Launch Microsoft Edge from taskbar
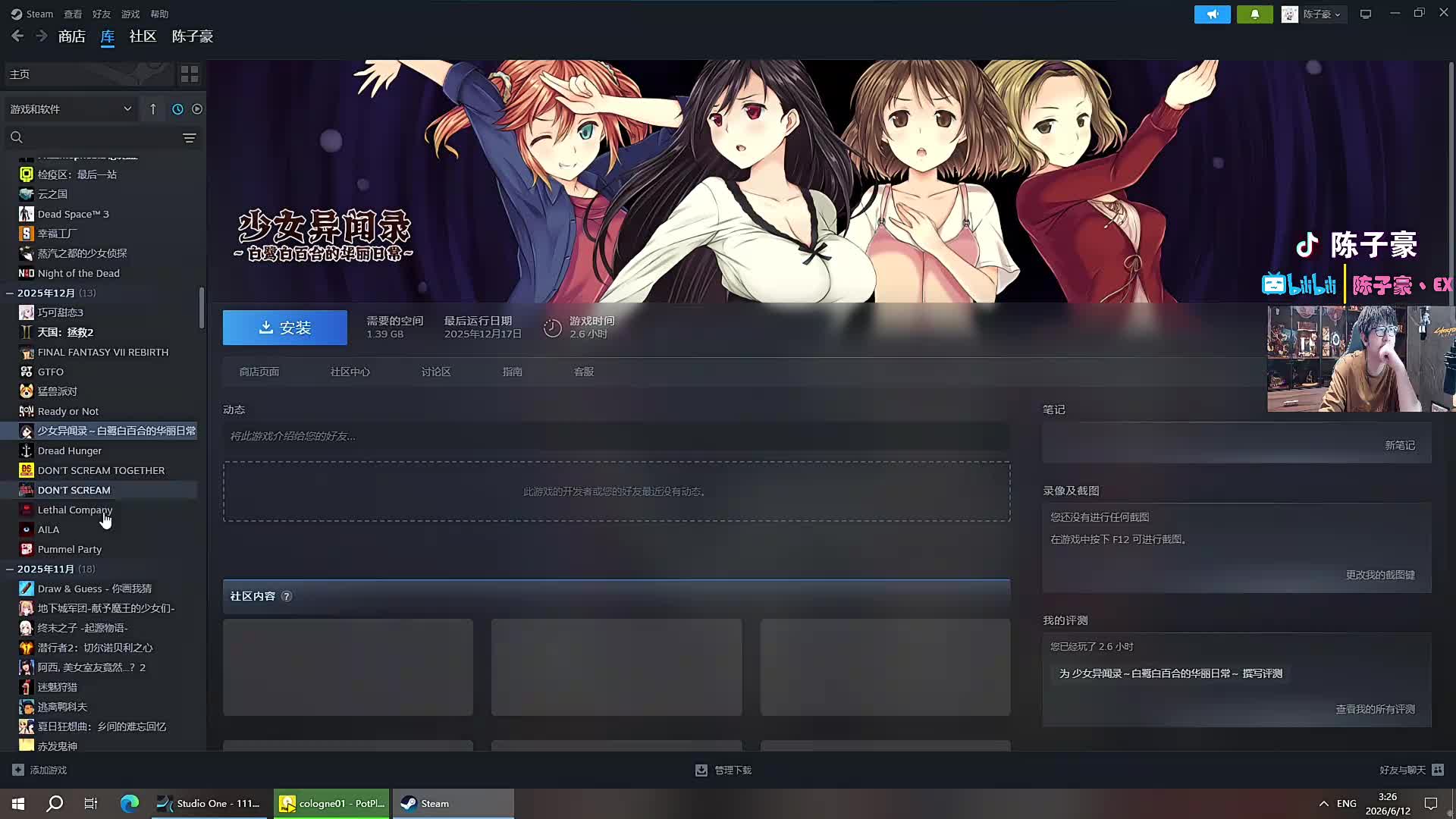This screenshot has width=1456, height=819. coord(129,804)
